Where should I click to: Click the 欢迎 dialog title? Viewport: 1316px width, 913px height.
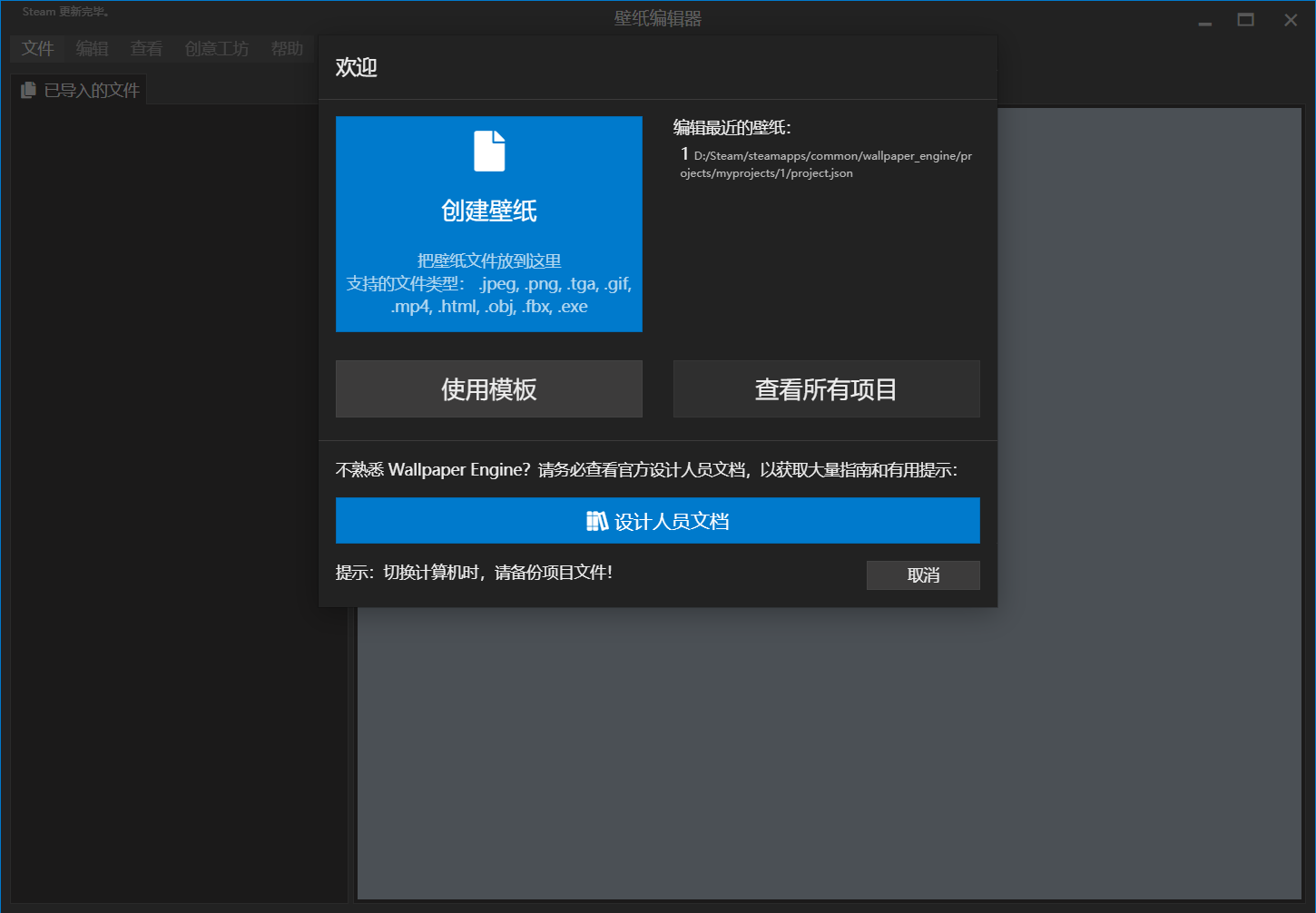(x=357, y=67)
